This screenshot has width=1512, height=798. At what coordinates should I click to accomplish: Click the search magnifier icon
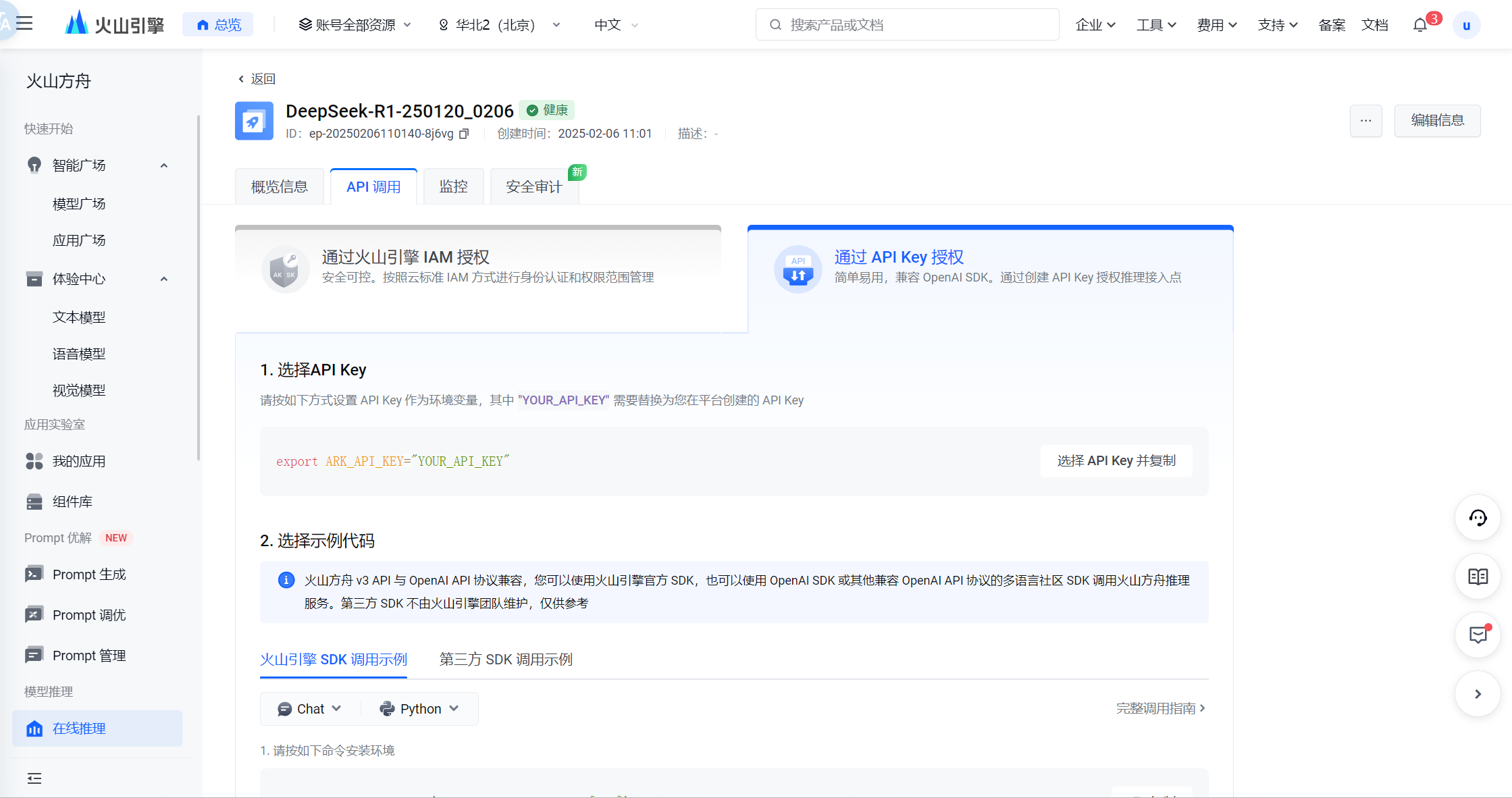point(776,25)
